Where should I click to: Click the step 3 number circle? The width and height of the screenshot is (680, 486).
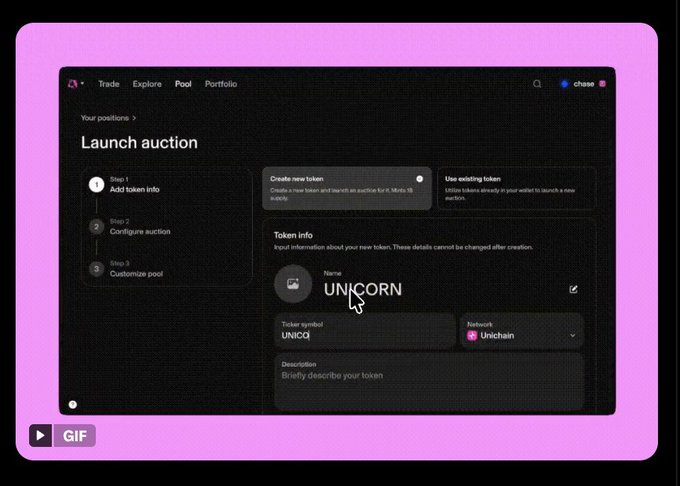[x=96, y=269]
